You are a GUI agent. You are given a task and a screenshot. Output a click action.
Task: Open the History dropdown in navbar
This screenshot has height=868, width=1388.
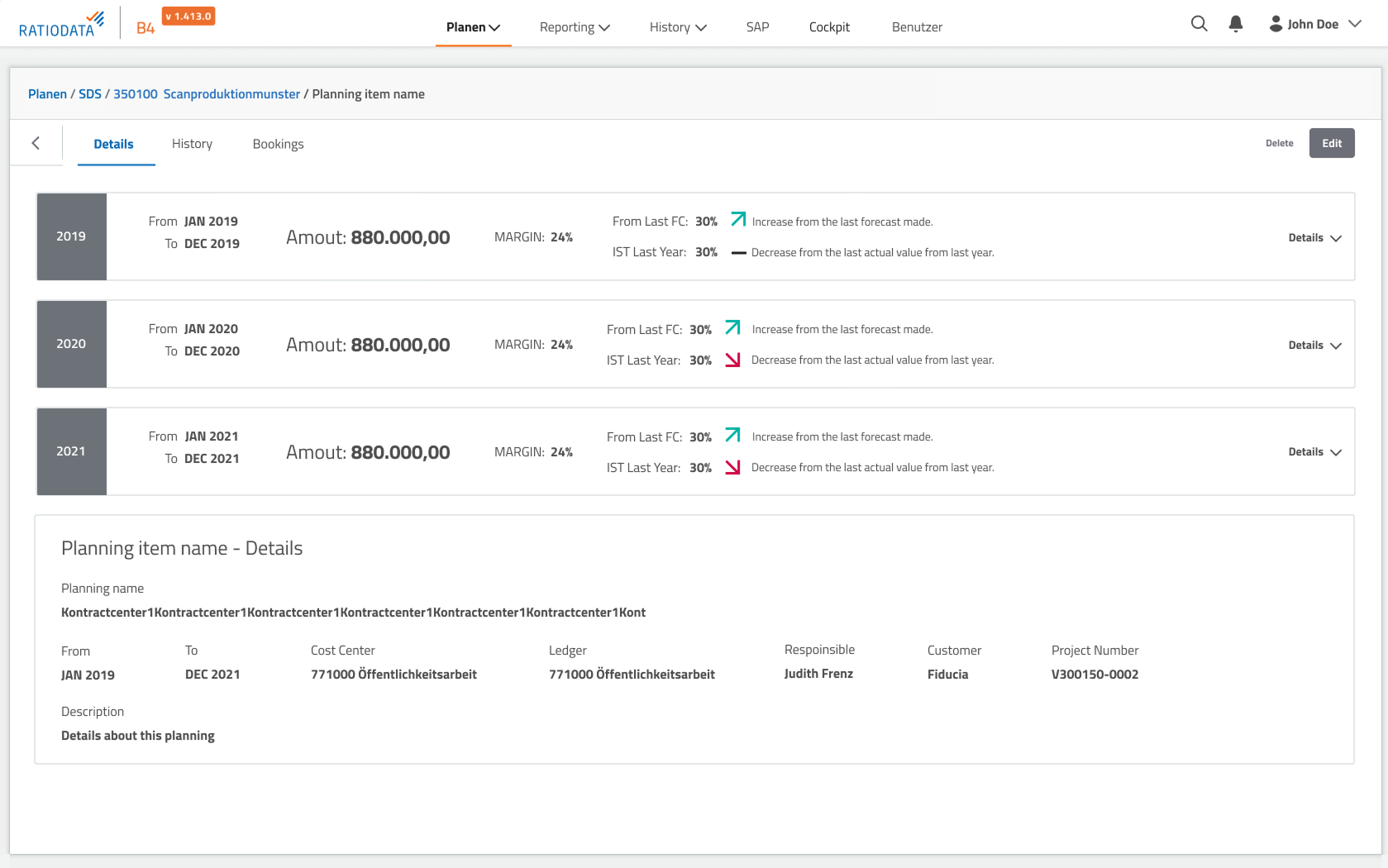click(678, 27)
